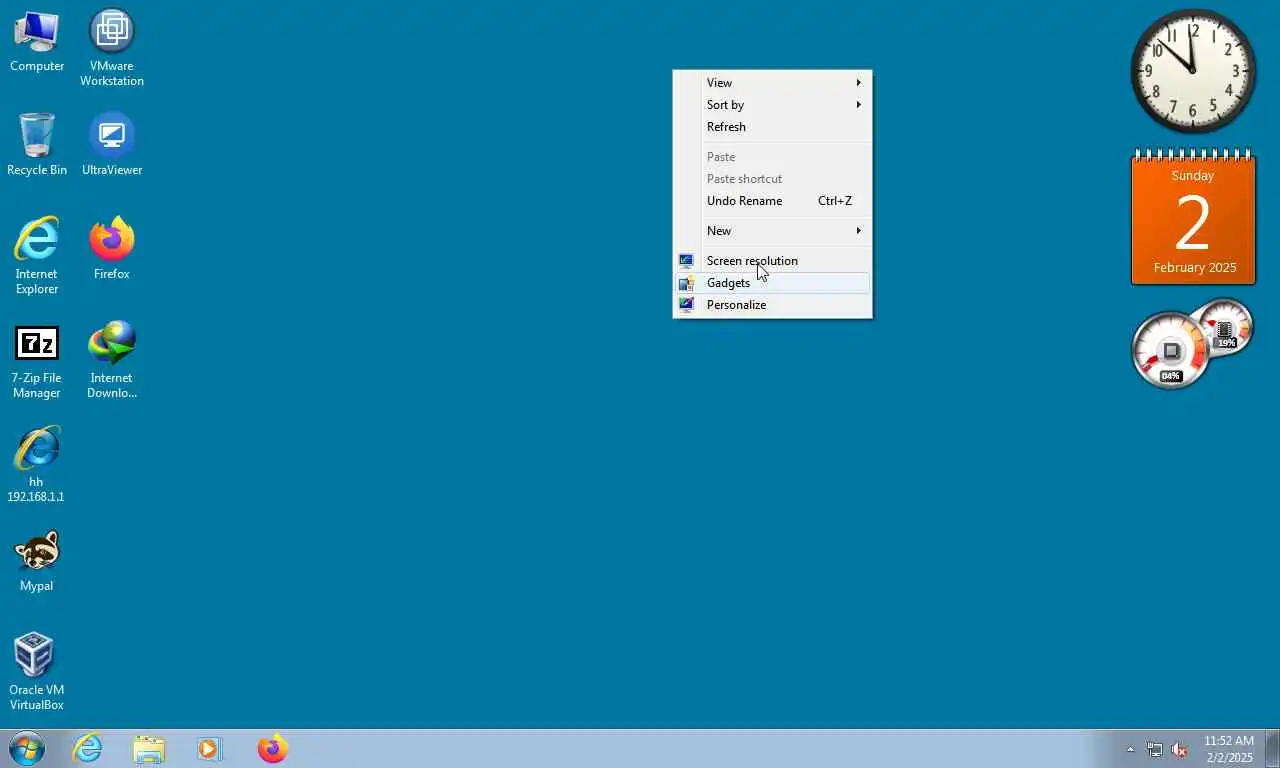
Task: Open the Windows Start menu orb
Action: [27, 748]
